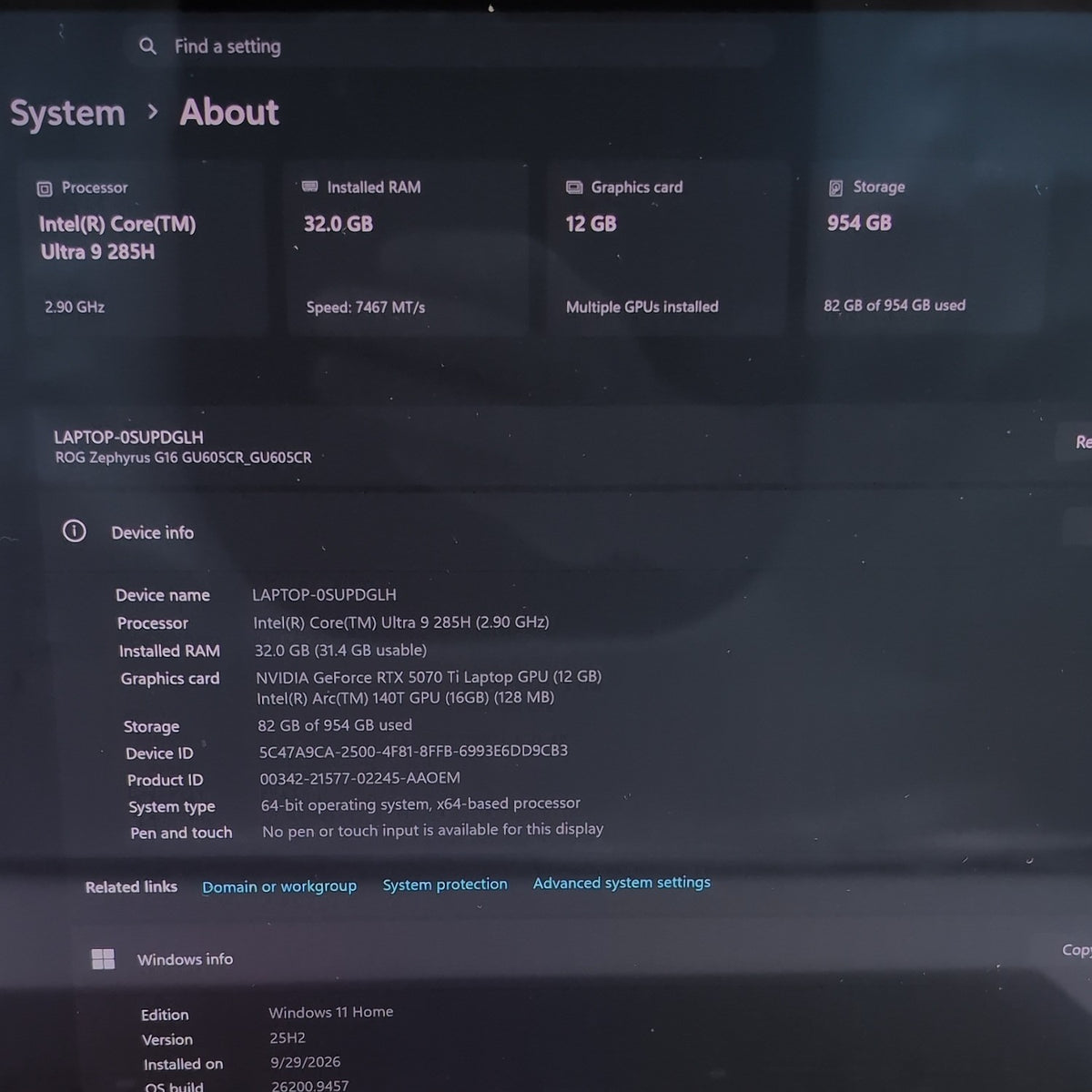Click the 82 GB of 954 GB used card text

tap(895, 306)
